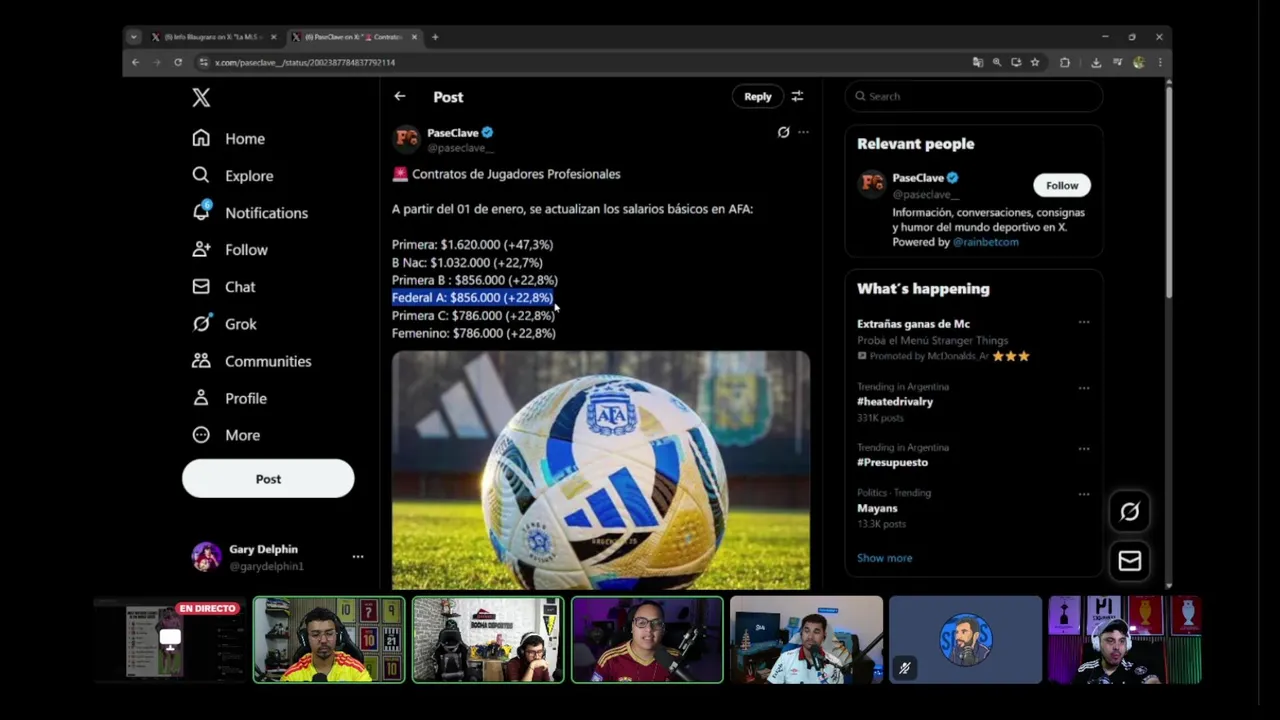Click the floating Grok button

click(1130, 511)
